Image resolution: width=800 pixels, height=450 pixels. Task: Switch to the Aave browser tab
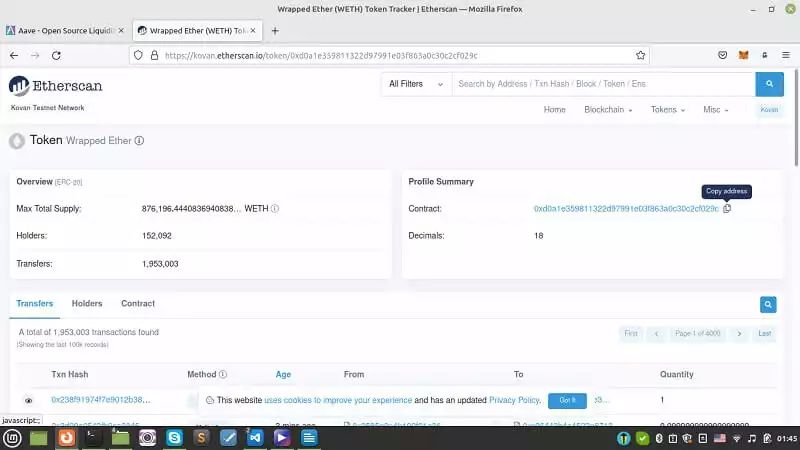(x=65, y=31)
